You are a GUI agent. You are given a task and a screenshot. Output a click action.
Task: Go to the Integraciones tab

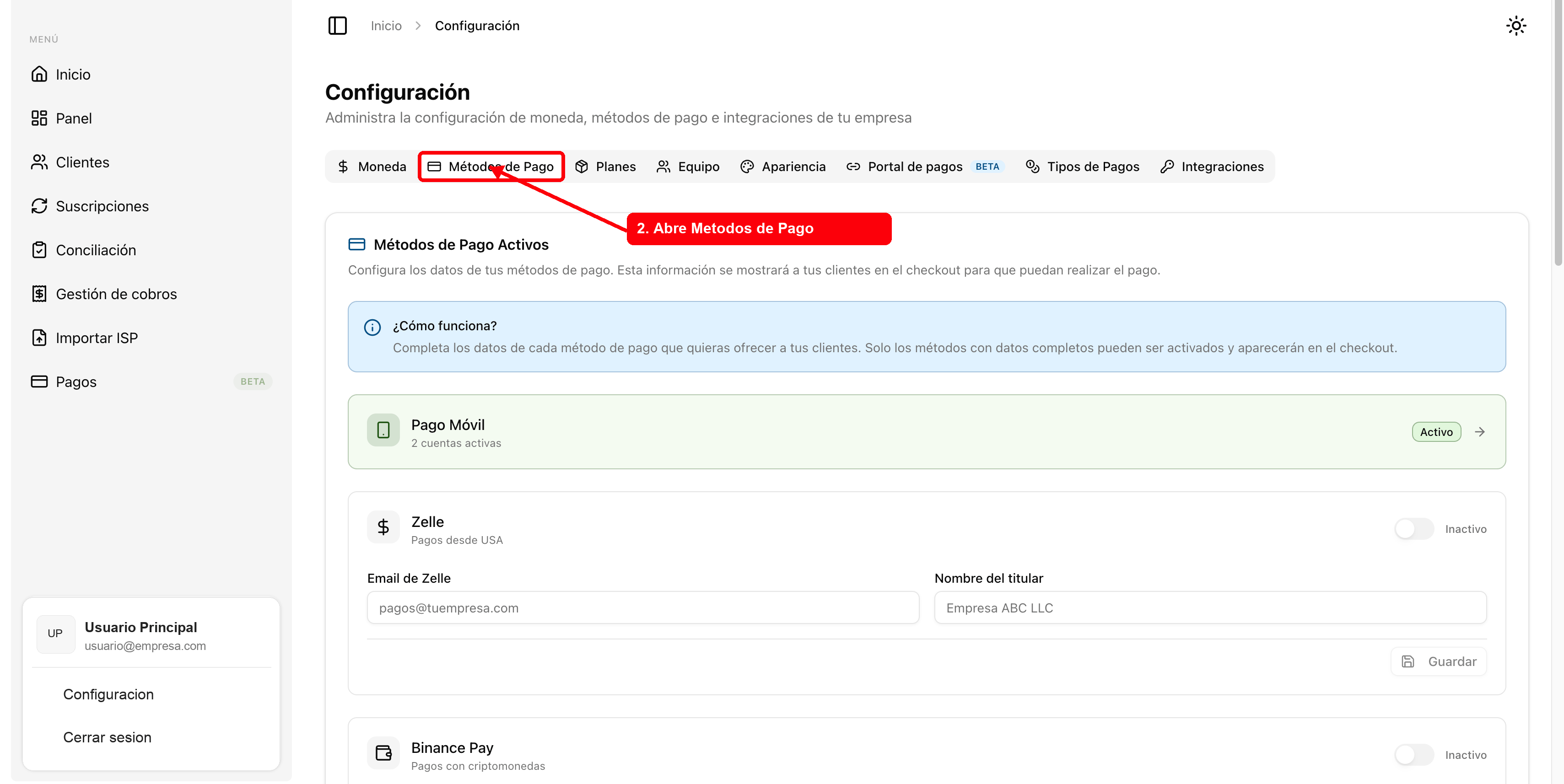tap(1212, 166)
